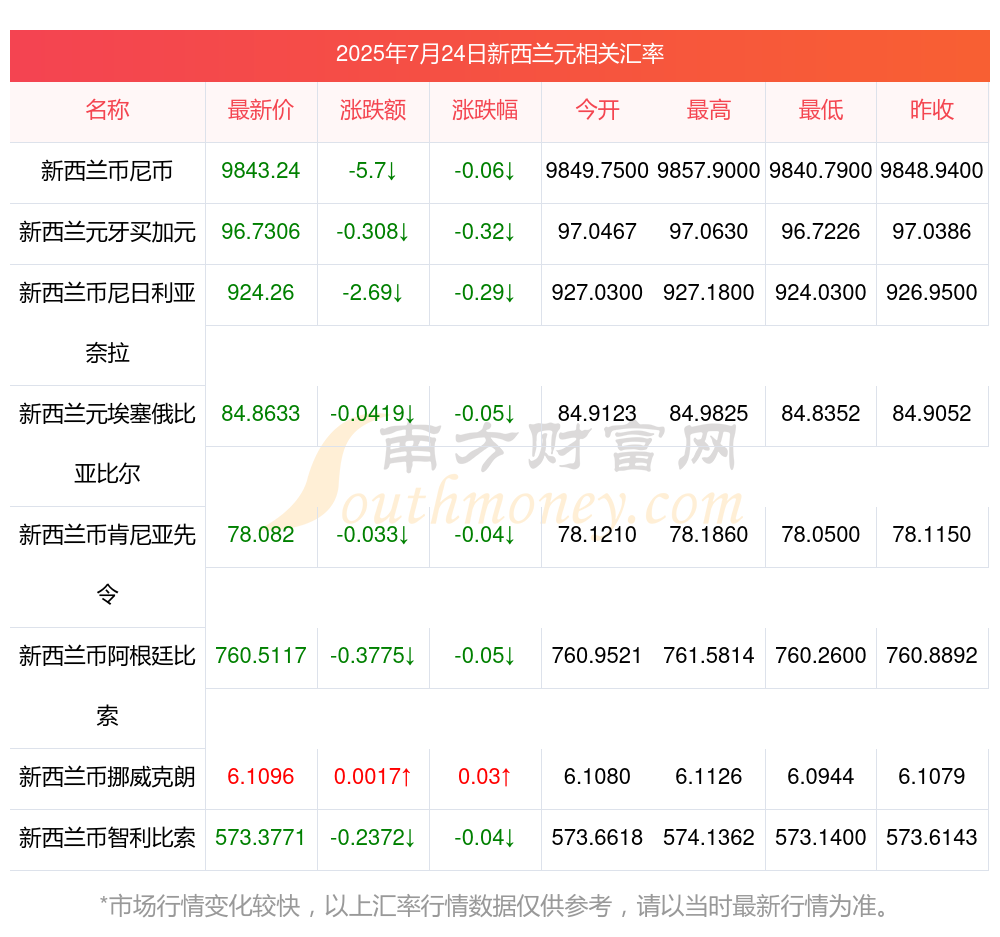The width and height of the screenshot is (1000, 937).
Task: Click high value 574.1362
Action: (709, 837)
